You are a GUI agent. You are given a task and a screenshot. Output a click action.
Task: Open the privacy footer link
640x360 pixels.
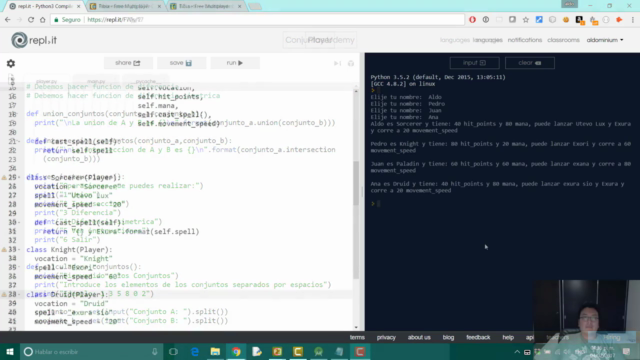[386, 338]
